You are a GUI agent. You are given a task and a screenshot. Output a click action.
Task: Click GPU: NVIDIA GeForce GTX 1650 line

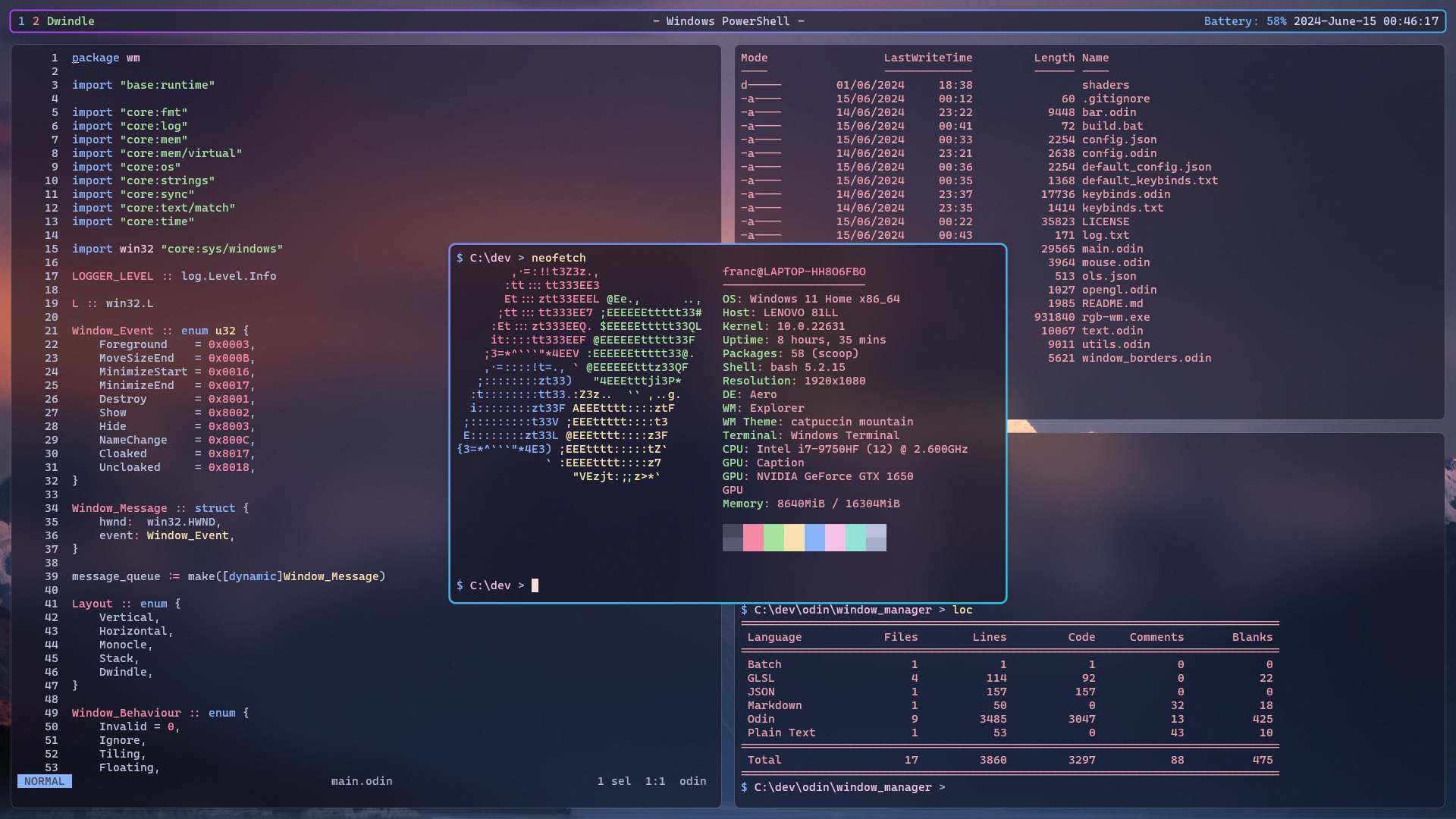point(817,476)
